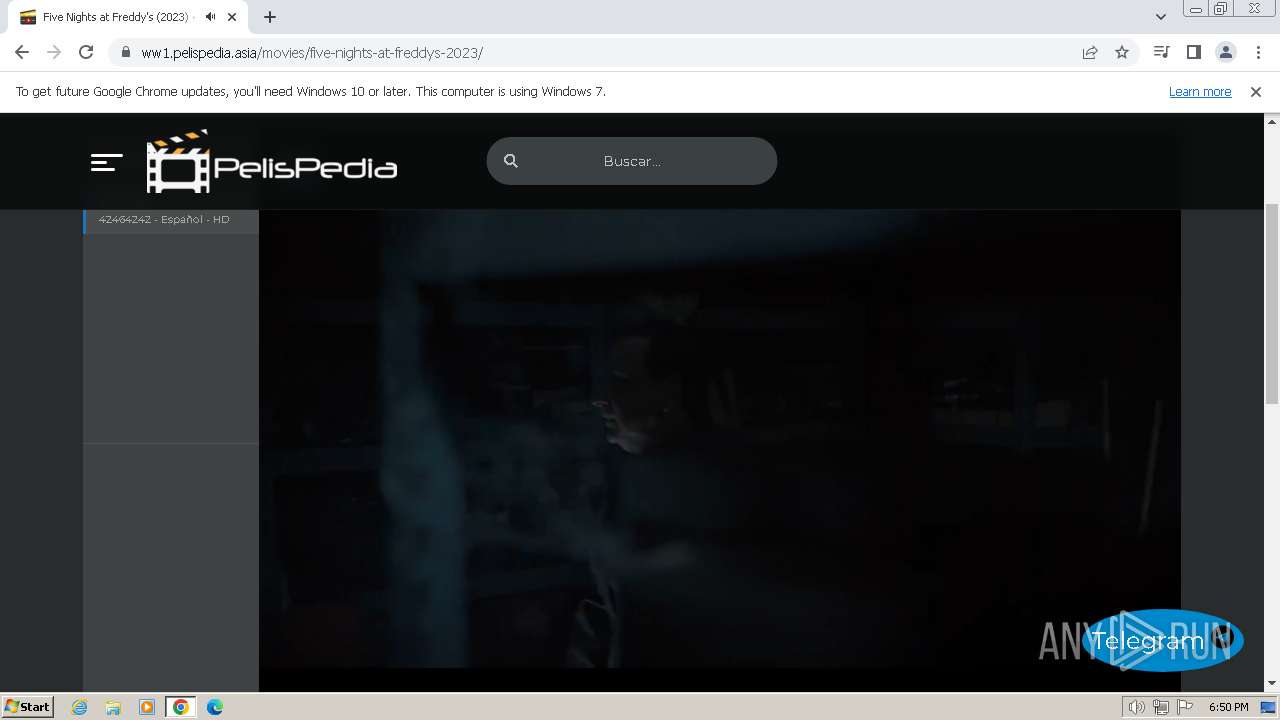Select the 42464242 - Español - HD source
1280x720 pixels.
[x=171, y=219]
